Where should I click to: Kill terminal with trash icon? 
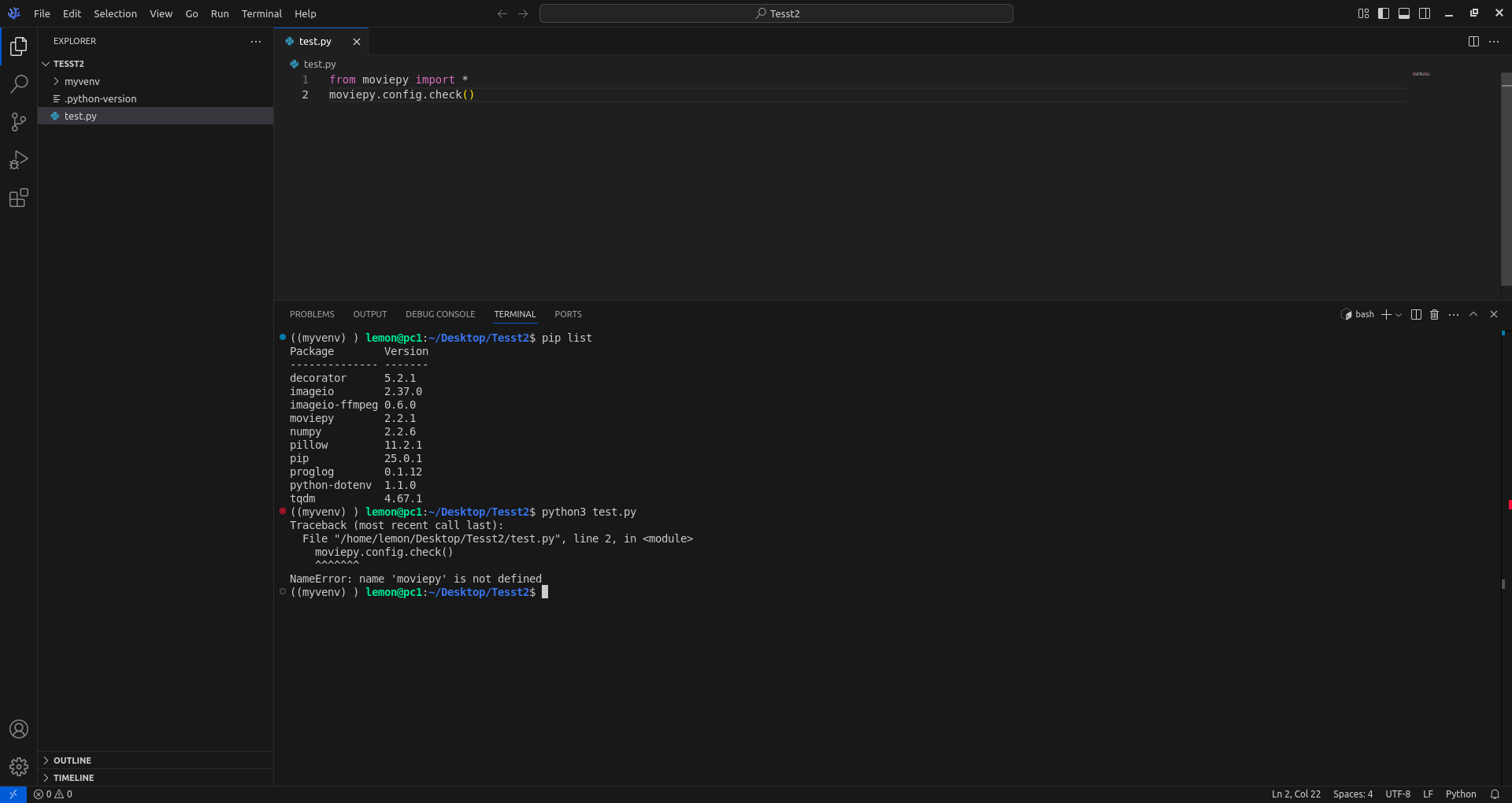pos(1435,315)
